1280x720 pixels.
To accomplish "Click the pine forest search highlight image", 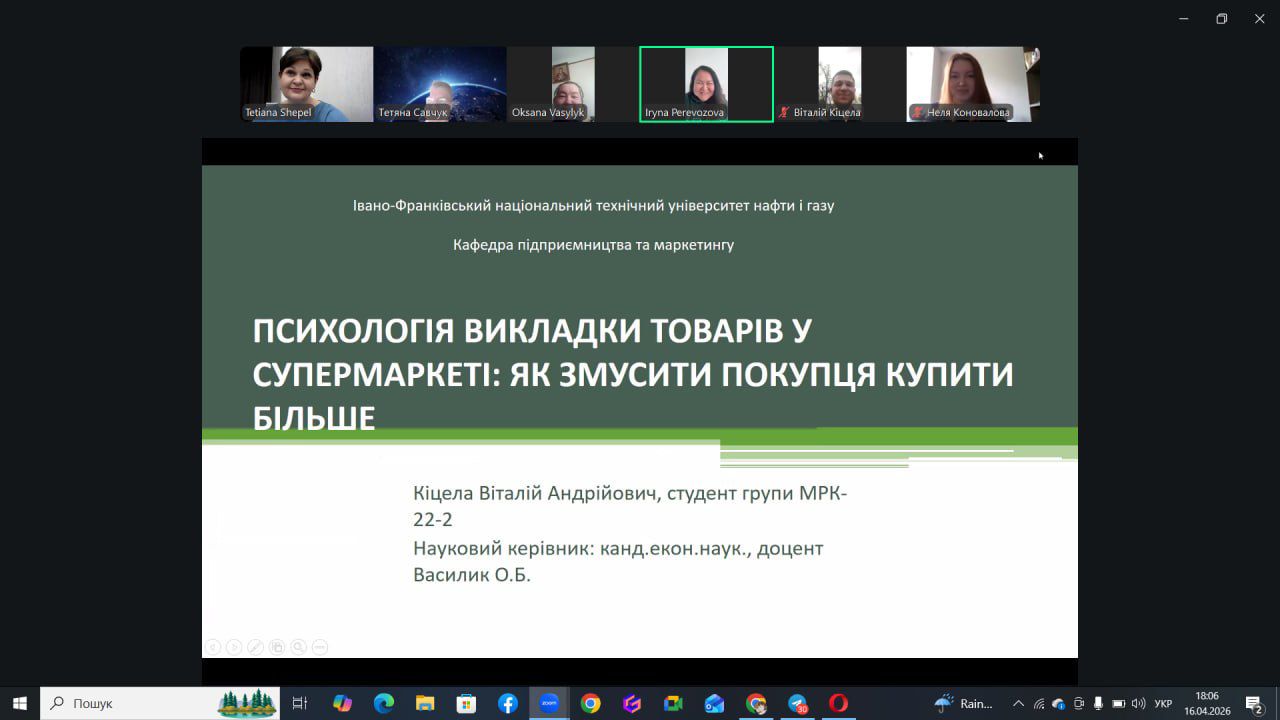I will click(247, 703).
